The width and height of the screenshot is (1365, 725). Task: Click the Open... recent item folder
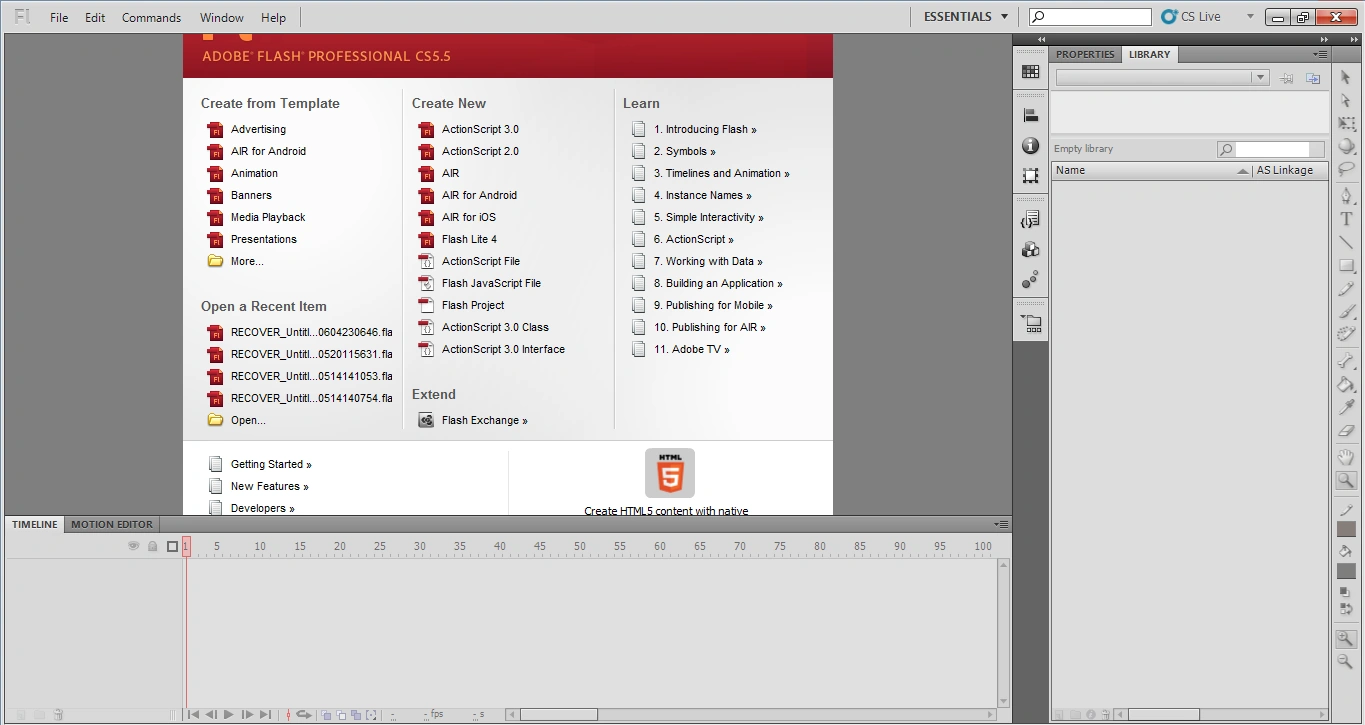(x=236, y=420)
